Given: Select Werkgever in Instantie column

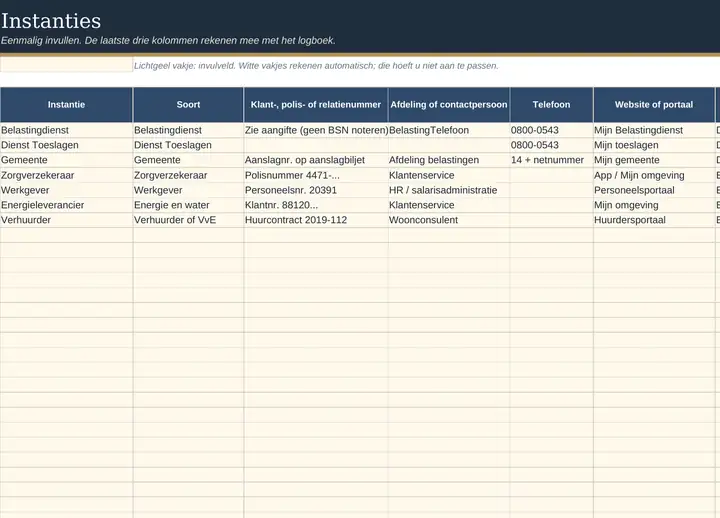Looking at the screenshot, I should (67, 190).
